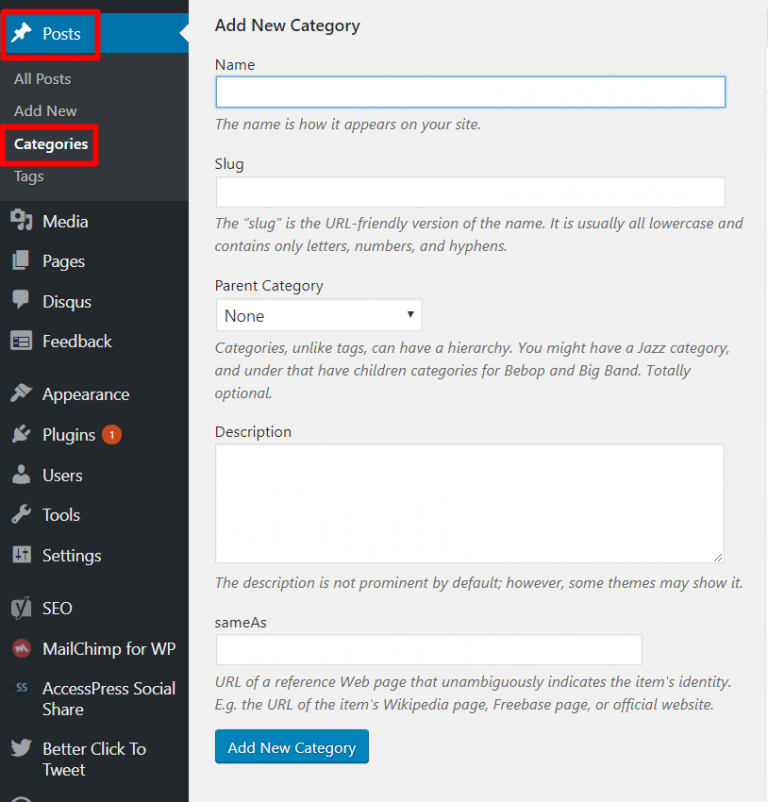Click the Disqus speech bubble icon

pos(22,301)
